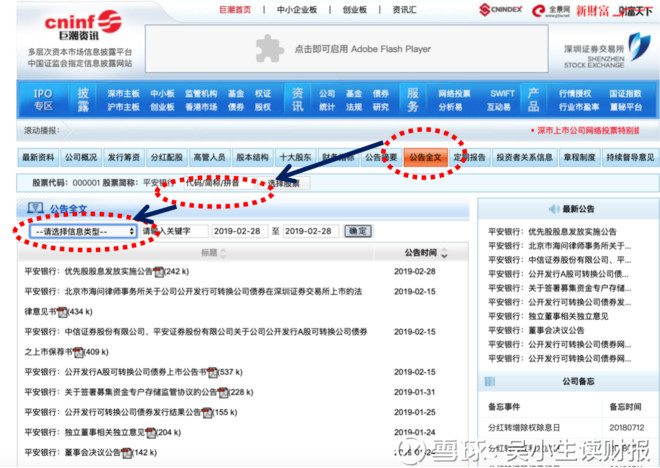
Task: Open 中小企业板 in top links
Action: click(297, 10)
